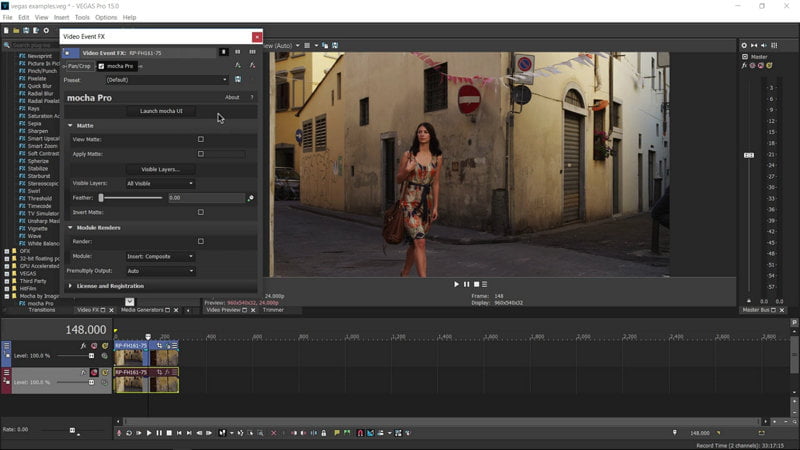Image resolution: width=800 pixels, height=450 pixels.
Task: Enable the View Matte checkbox
Action: (201, 139)
